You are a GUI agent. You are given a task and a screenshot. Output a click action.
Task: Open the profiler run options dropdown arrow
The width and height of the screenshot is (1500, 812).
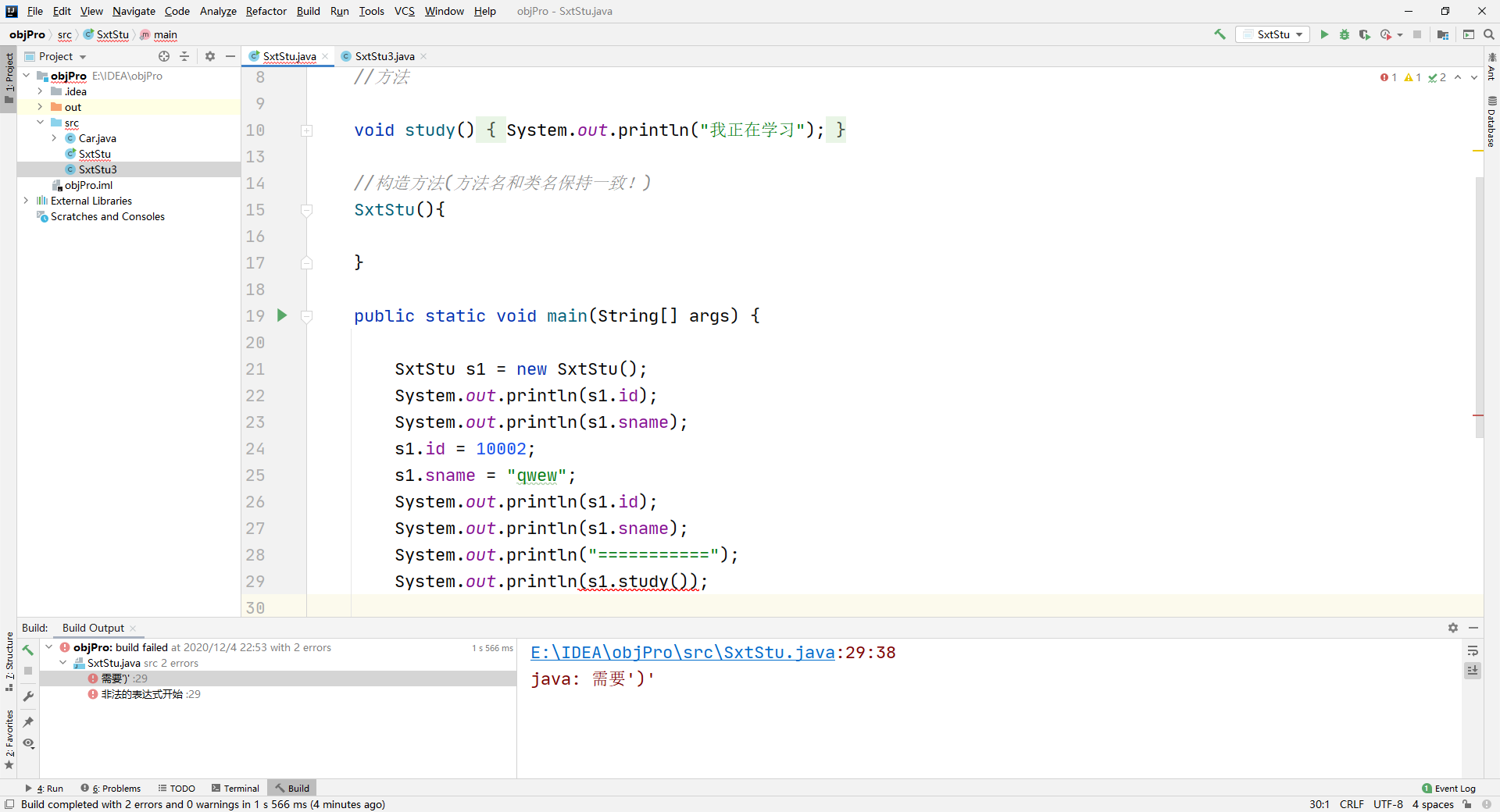click(1400, 34)
